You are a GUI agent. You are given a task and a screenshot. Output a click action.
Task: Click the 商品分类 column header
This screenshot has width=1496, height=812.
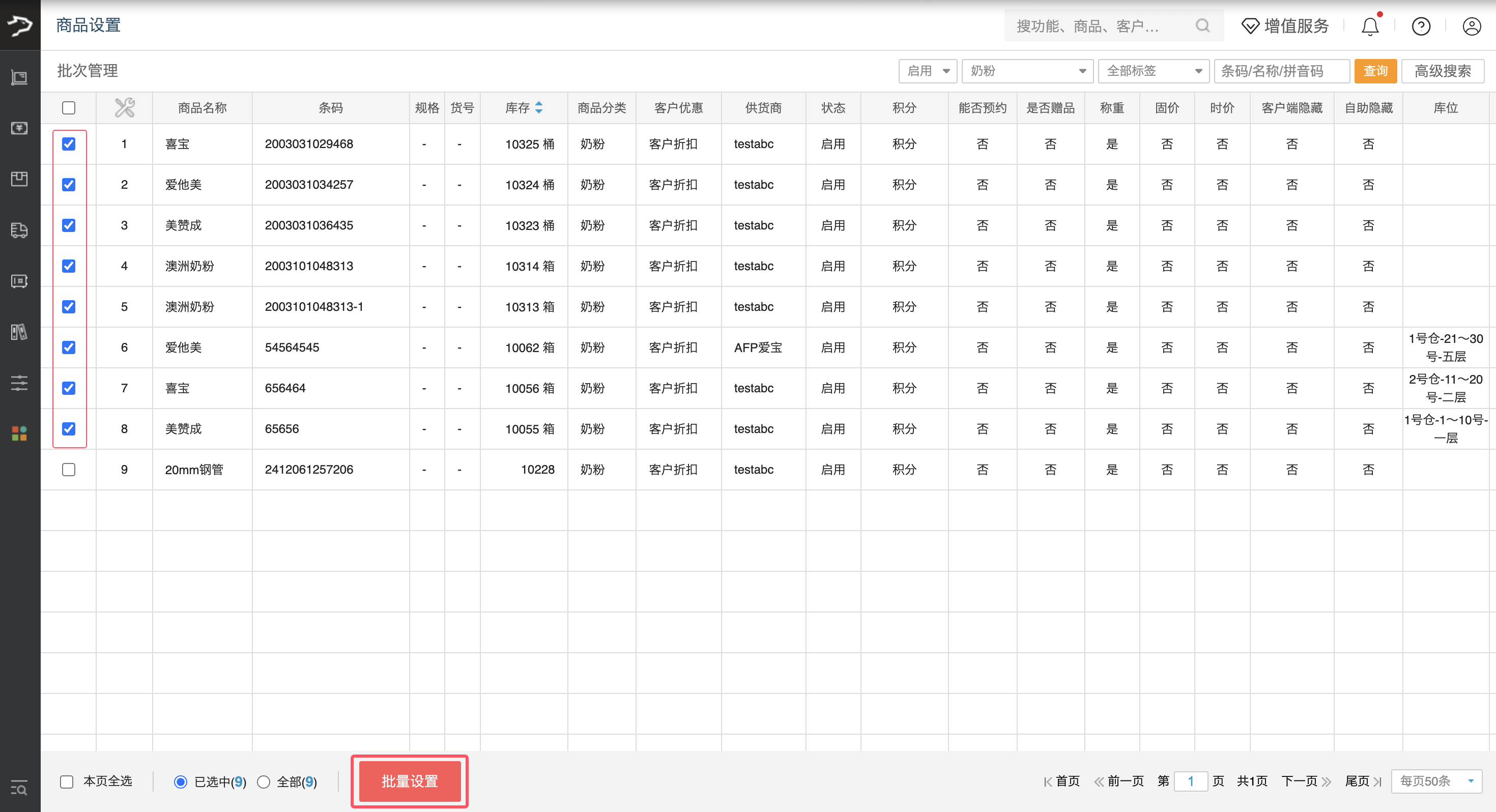[601, 107]
